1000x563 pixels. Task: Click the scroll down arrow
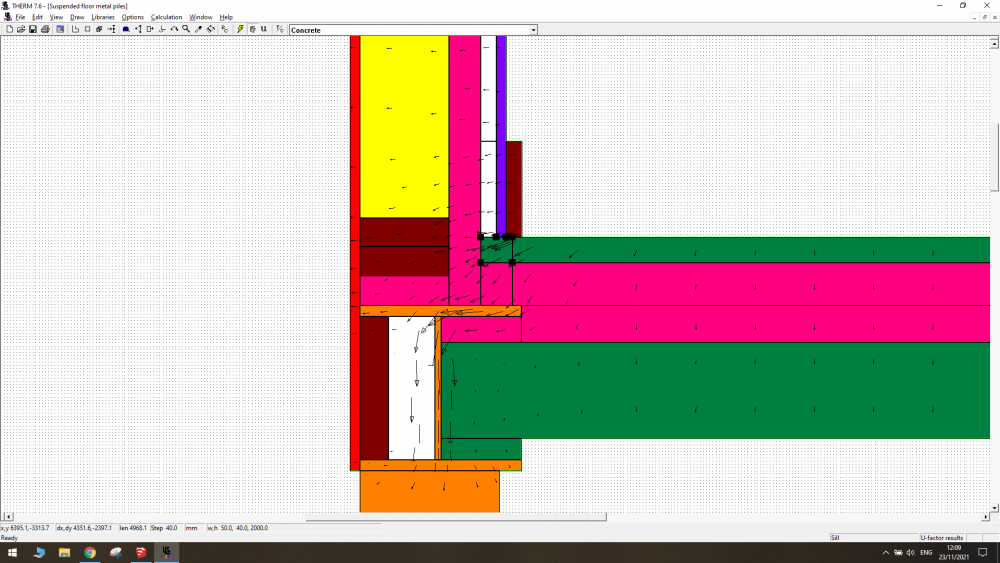(x=994, y=508)
